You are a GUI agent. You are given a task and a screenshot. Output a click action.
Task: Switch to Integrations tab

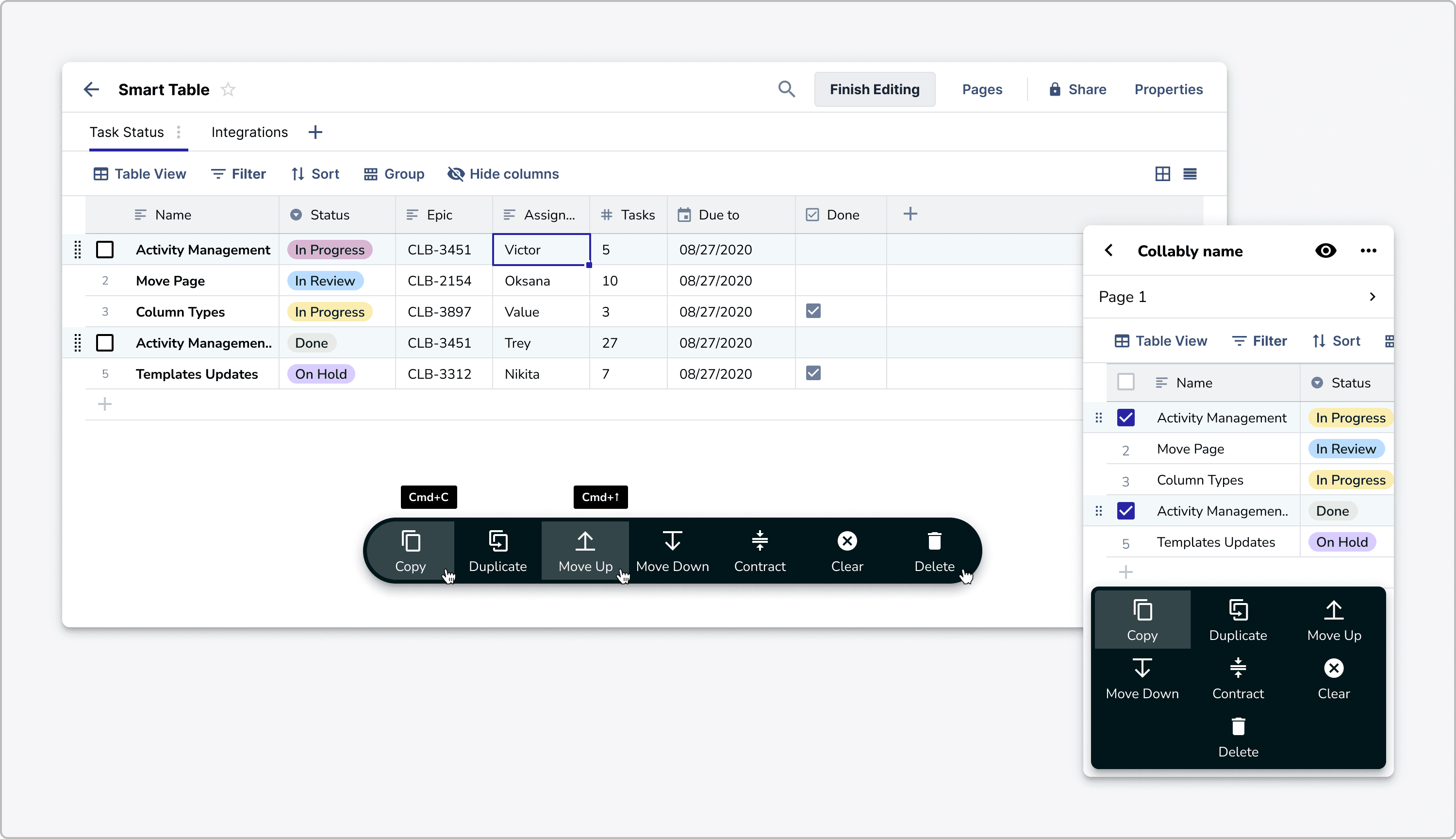[249, 132]
